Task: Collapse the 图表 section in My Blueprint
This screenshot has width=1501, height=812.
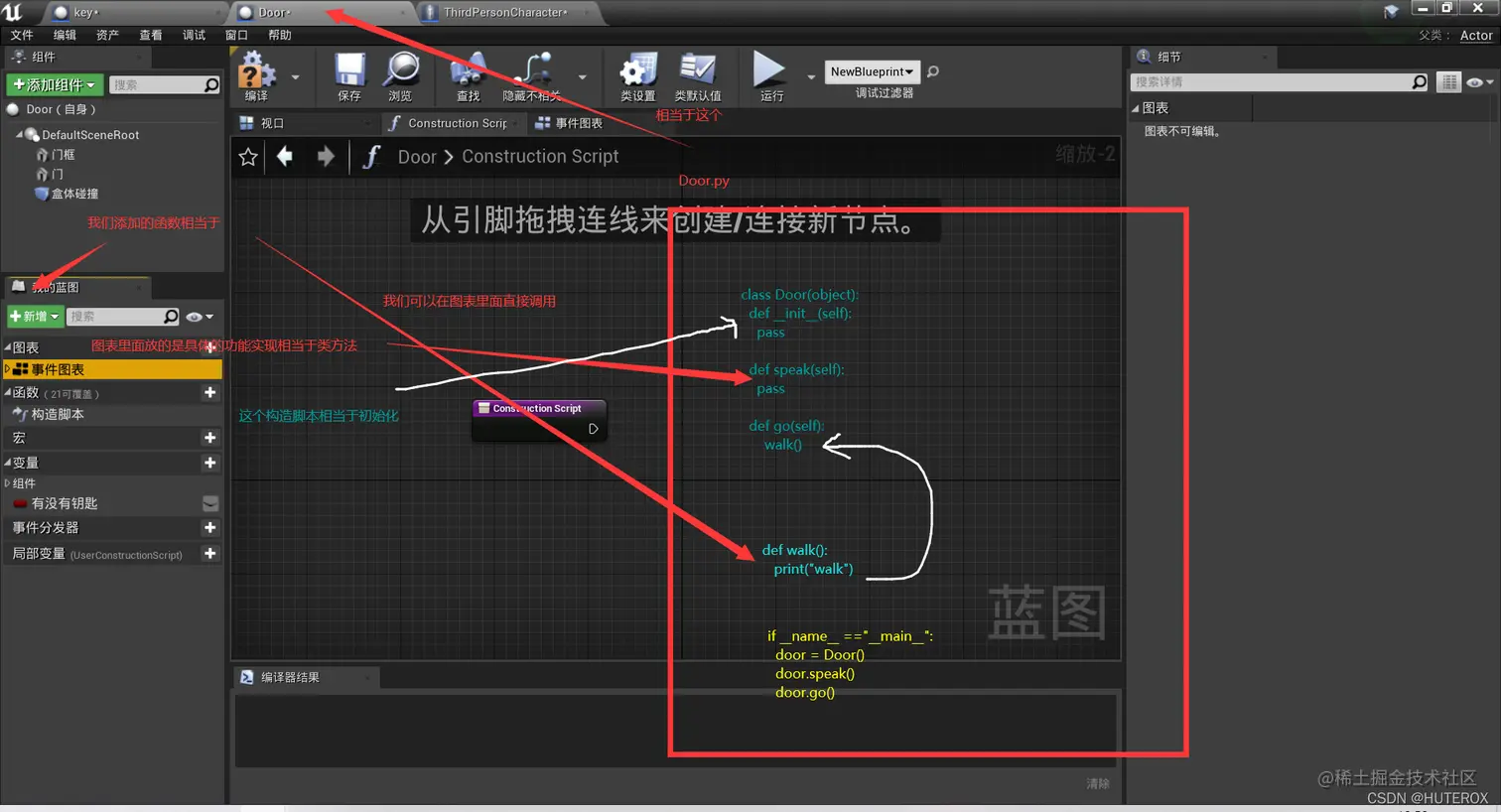Action: 8,347
